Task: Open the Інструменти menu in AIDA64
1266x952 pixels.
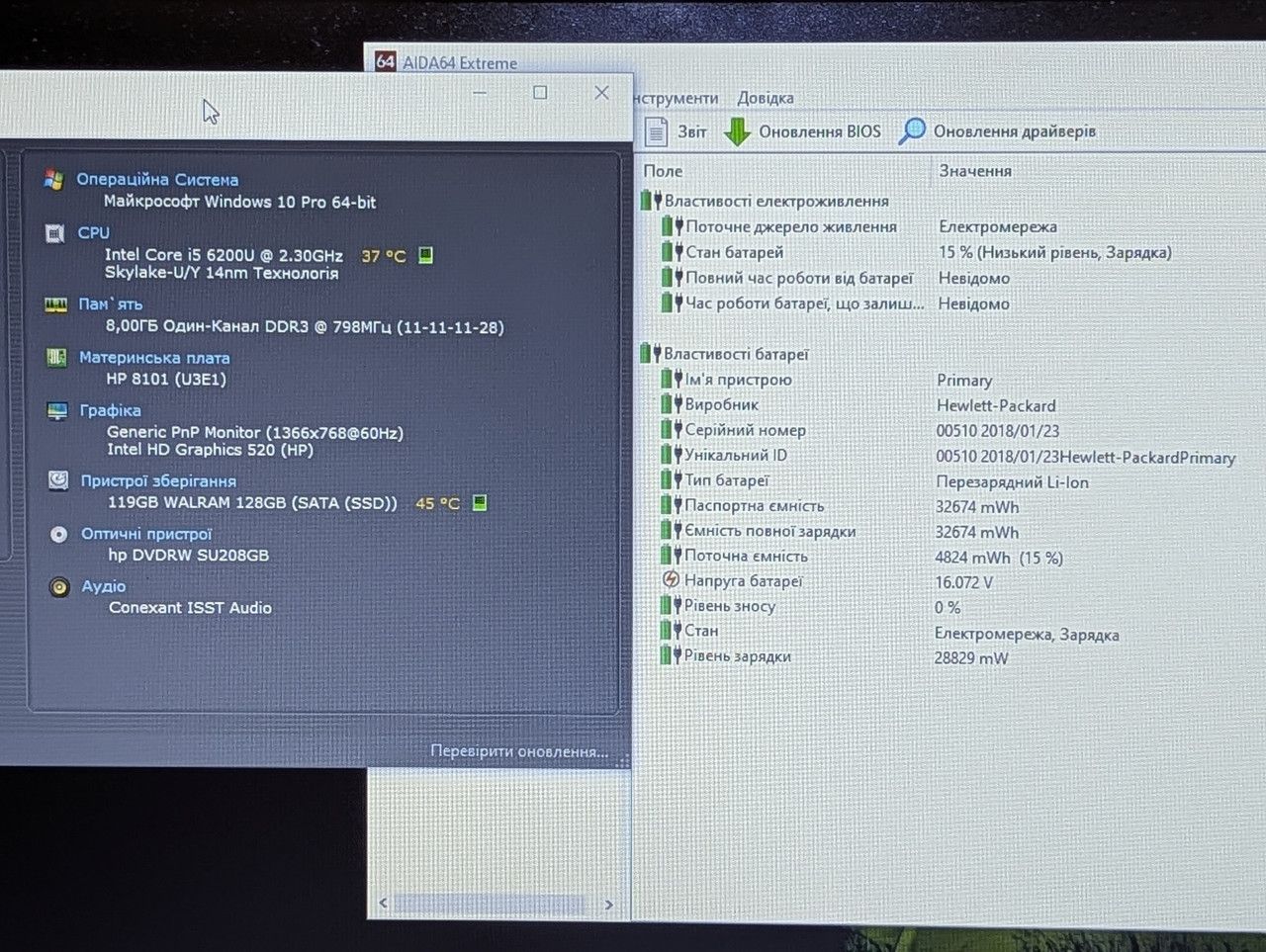Action: 677,98
